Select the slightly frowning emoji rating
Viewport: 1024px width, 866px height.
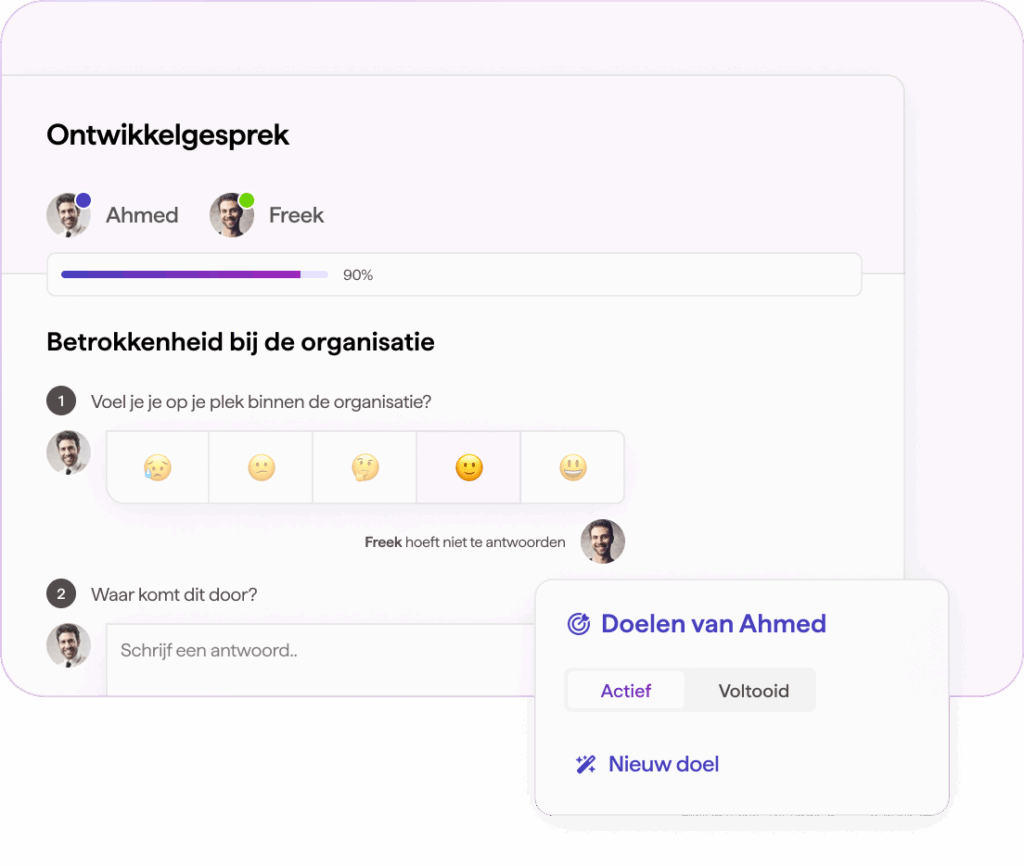click(261, 468)
